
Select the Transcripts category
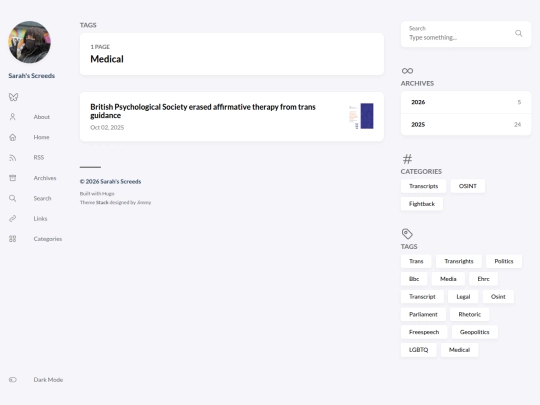pyautogui.click(x=423, y=186)
